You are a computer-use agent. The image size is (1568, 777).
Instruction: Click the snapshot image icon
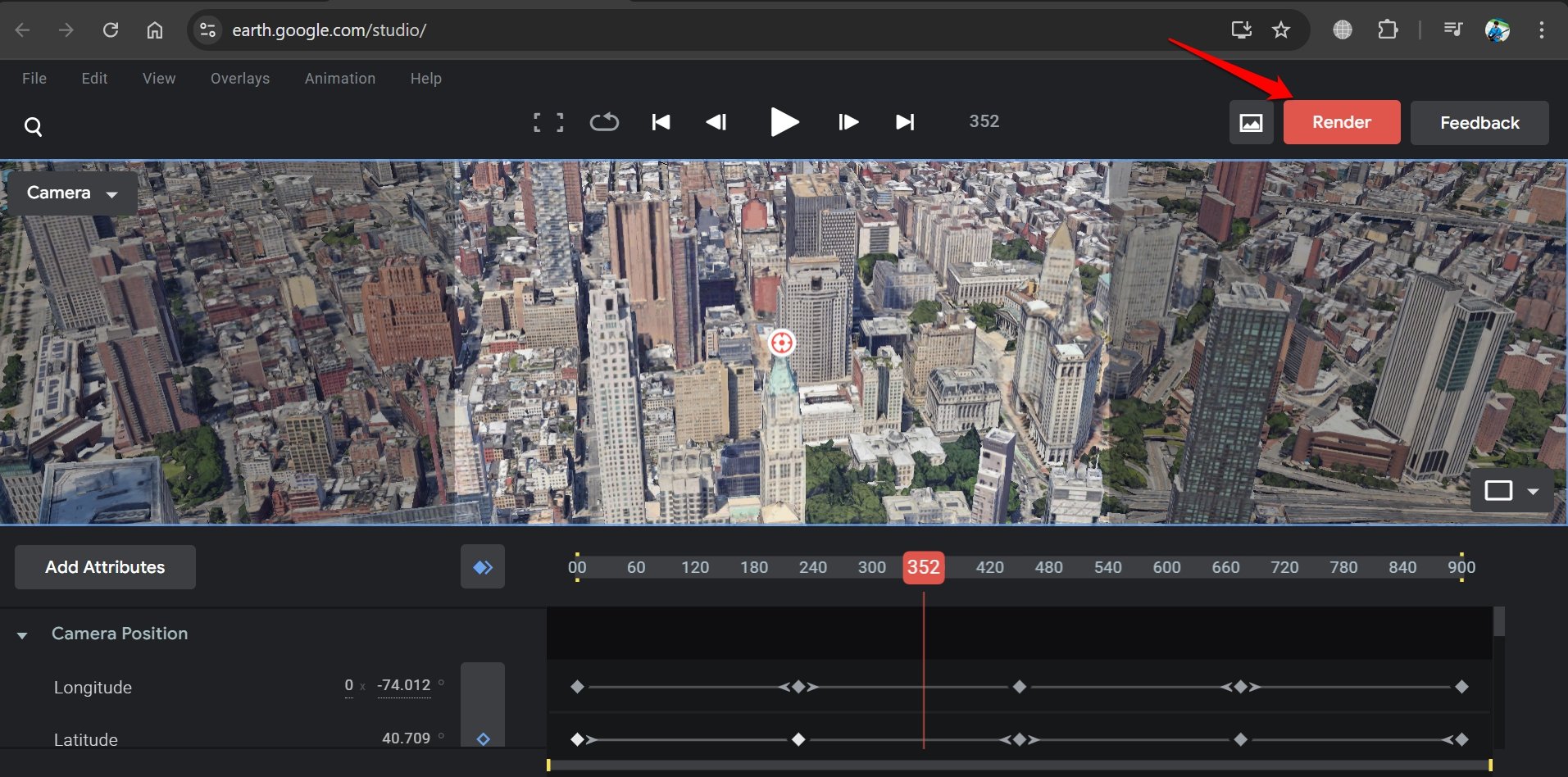click(1251, 123)
